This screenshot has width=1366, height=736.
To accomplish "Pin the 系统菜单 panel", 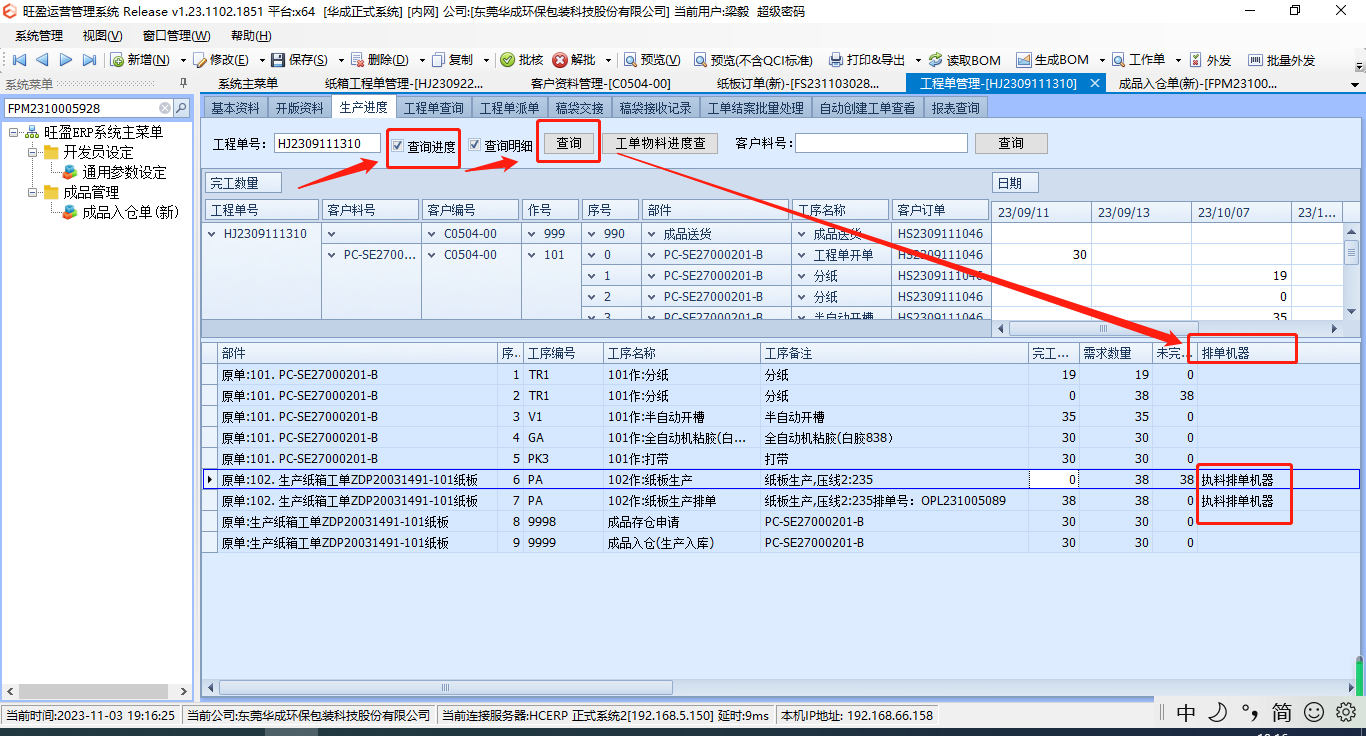I will point(183,83).
